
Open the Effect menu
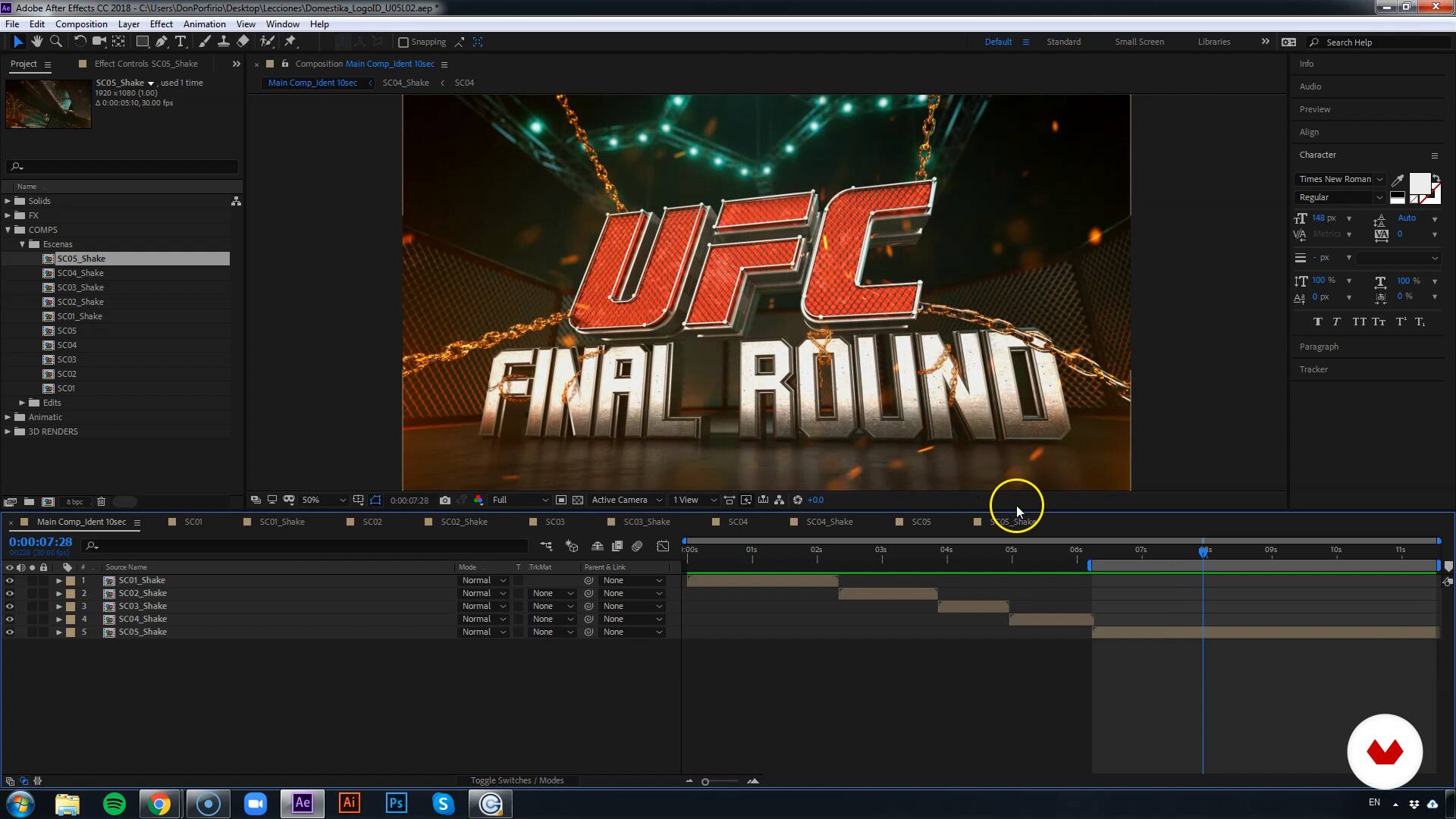click(162, 24)
